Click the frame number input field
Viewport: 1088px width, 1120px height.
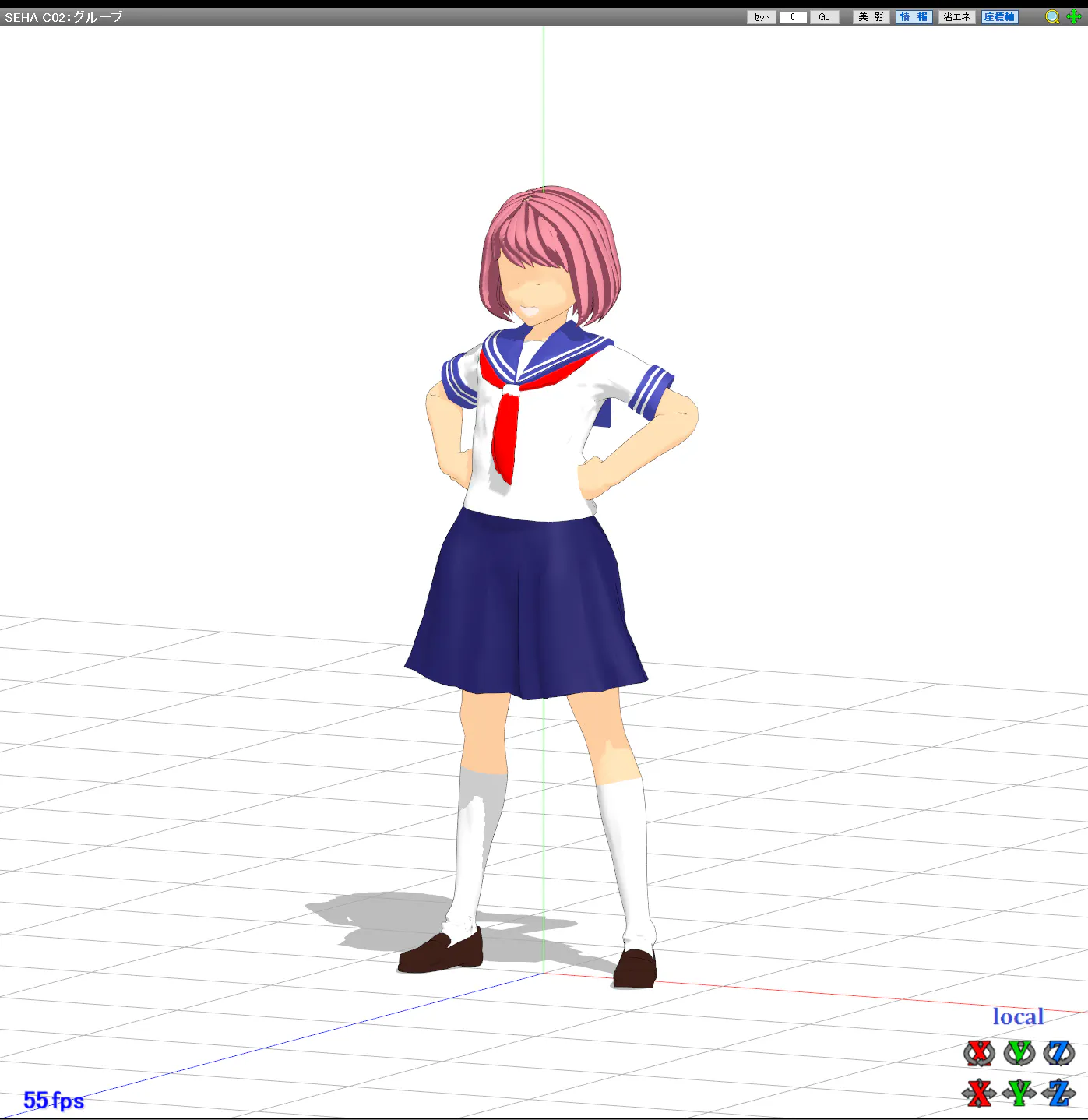(793, 17)
